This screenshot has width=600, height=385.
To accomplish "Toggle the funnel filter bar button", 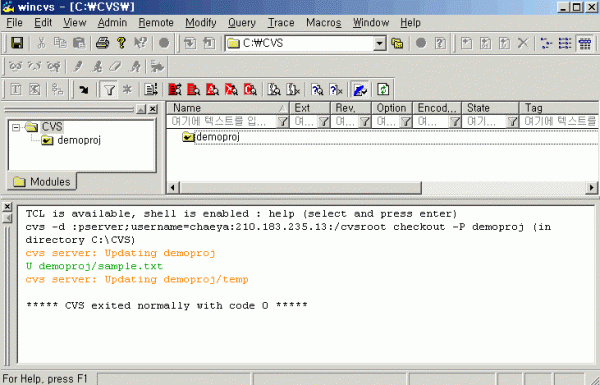I will click(109, 90).
